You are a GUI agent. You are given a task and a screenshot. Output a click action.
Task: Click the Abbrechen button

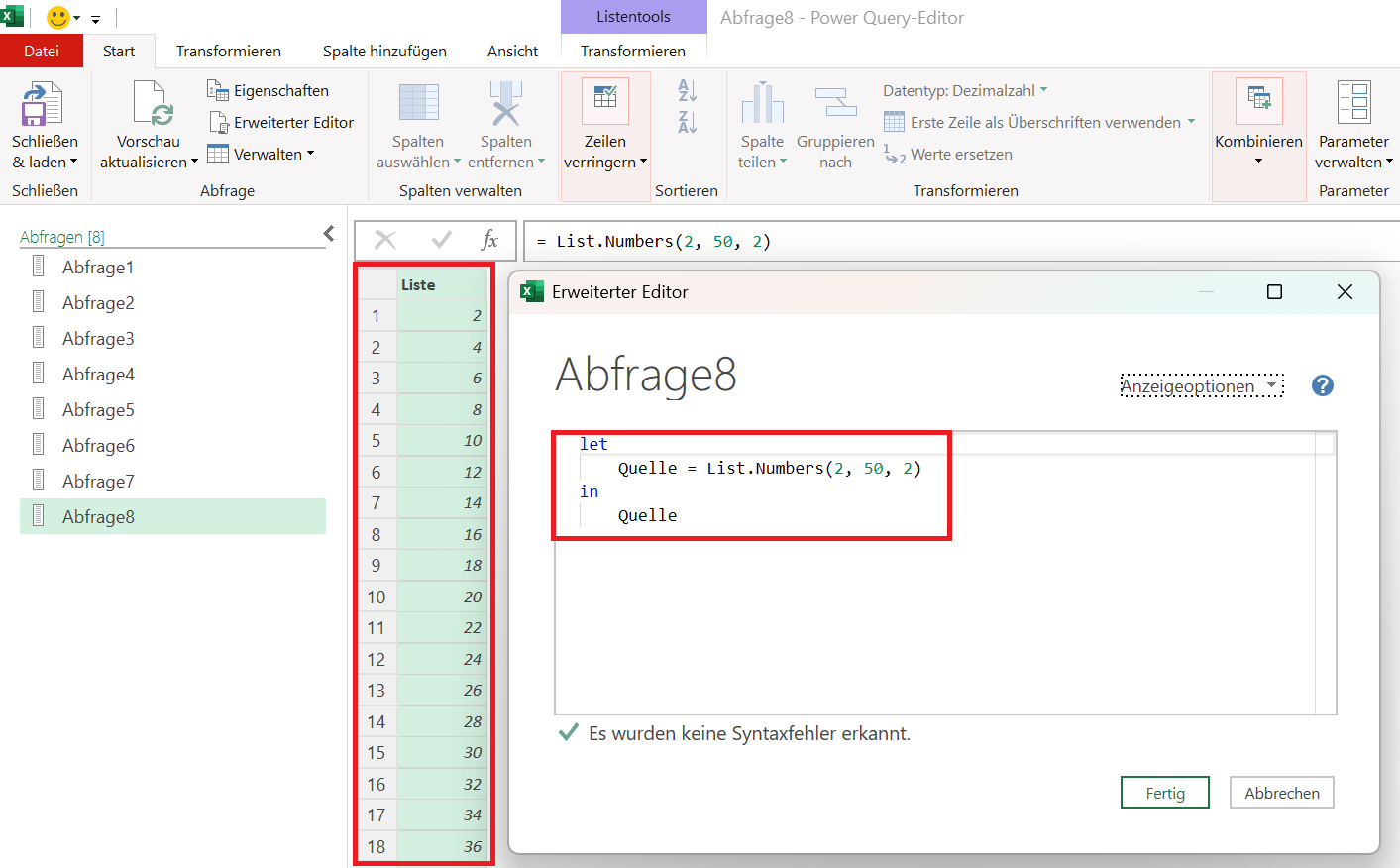1282,793
